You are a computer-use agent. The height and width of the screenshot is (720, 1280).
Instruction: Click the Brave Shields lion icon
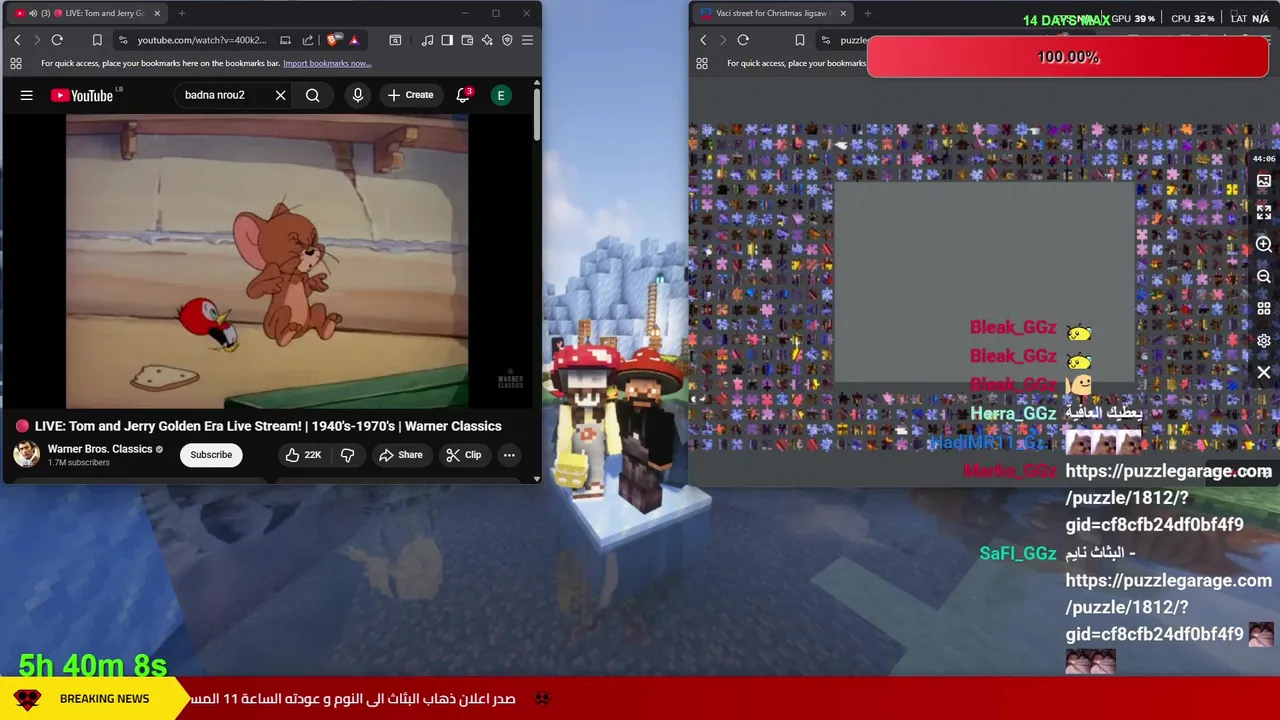click(x=333, y=40)
